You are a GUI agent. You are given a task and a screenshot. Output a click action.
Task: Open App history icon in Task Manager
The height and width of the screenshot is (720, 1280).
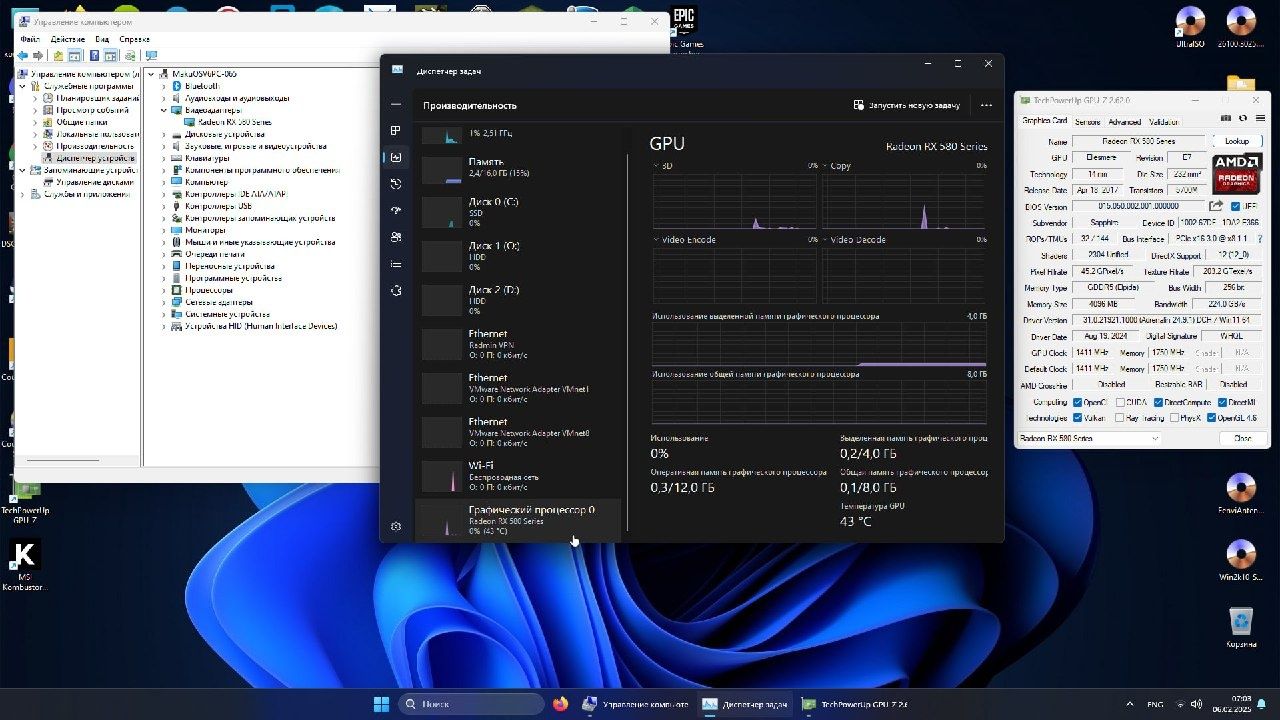396,184
